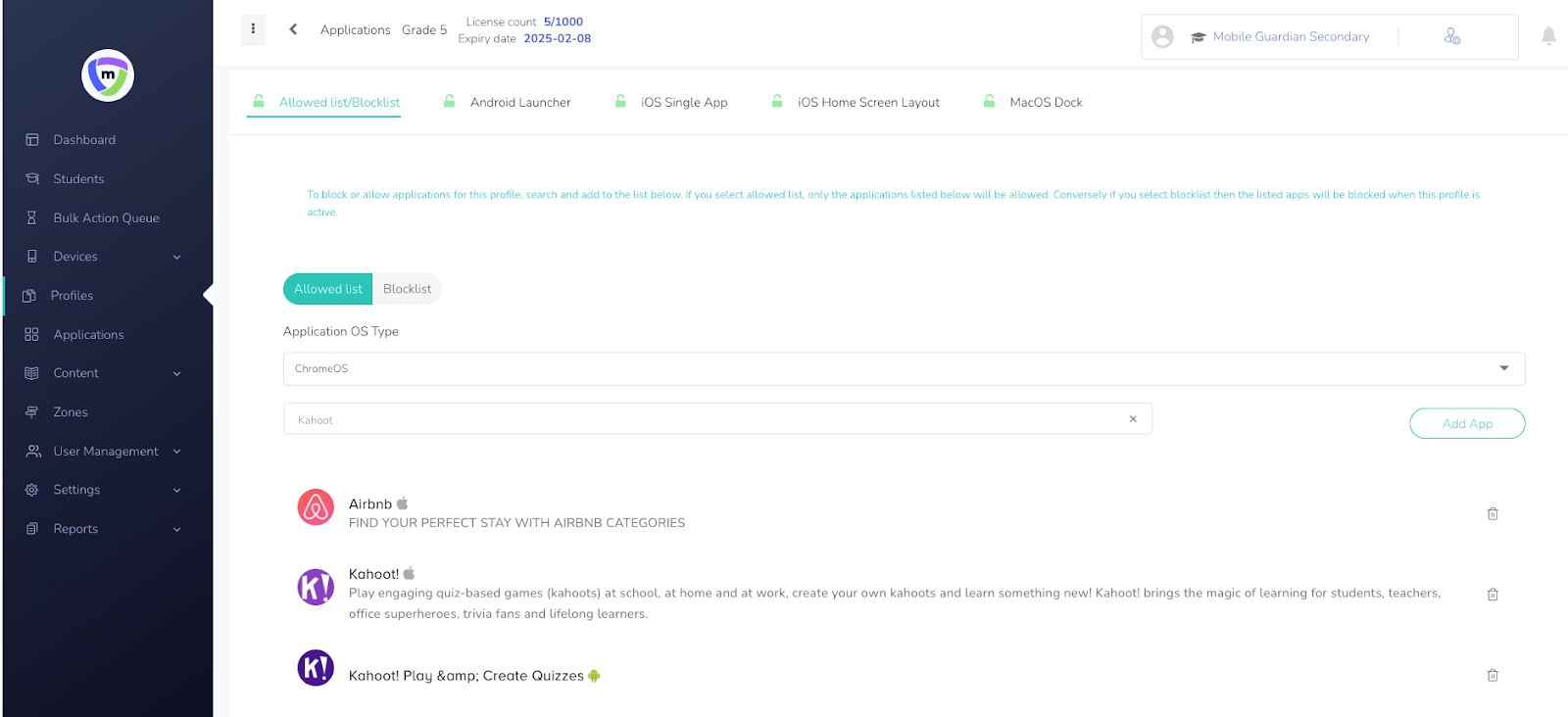1568x717 pixels.
Task: Expand the User Management chevron
Action: coord(177,452)
